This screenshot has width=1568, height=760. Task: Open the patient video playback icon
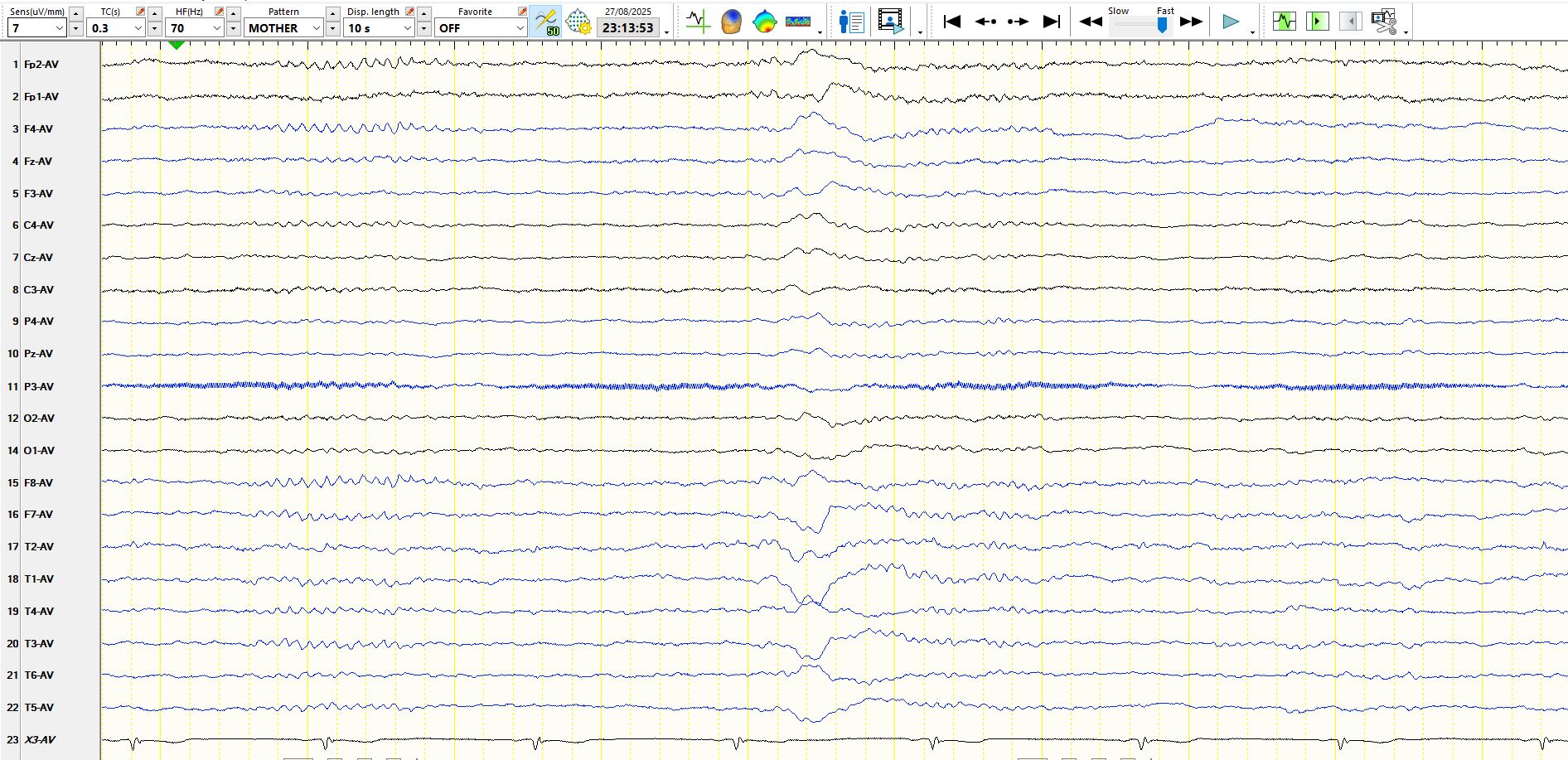coord(891,22)
